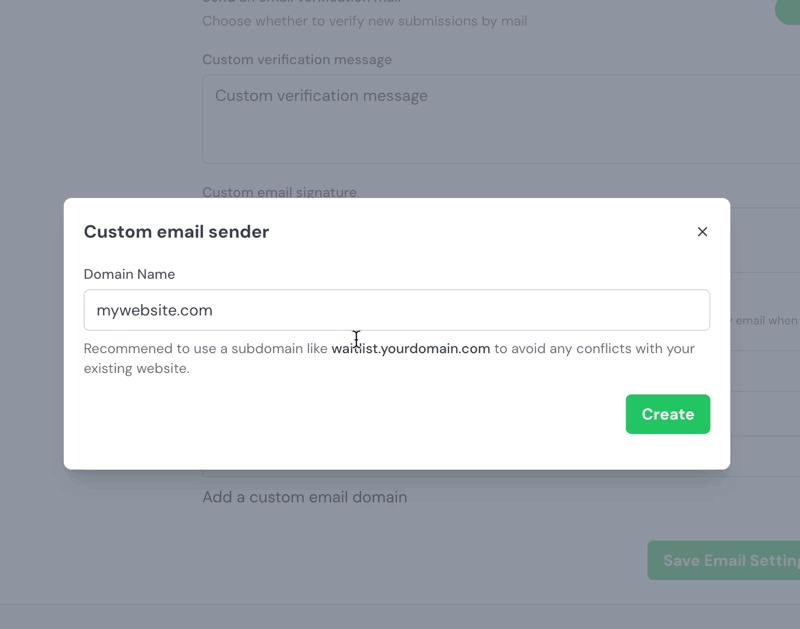Close the Custom email sender dialog

tap(702, 231)
